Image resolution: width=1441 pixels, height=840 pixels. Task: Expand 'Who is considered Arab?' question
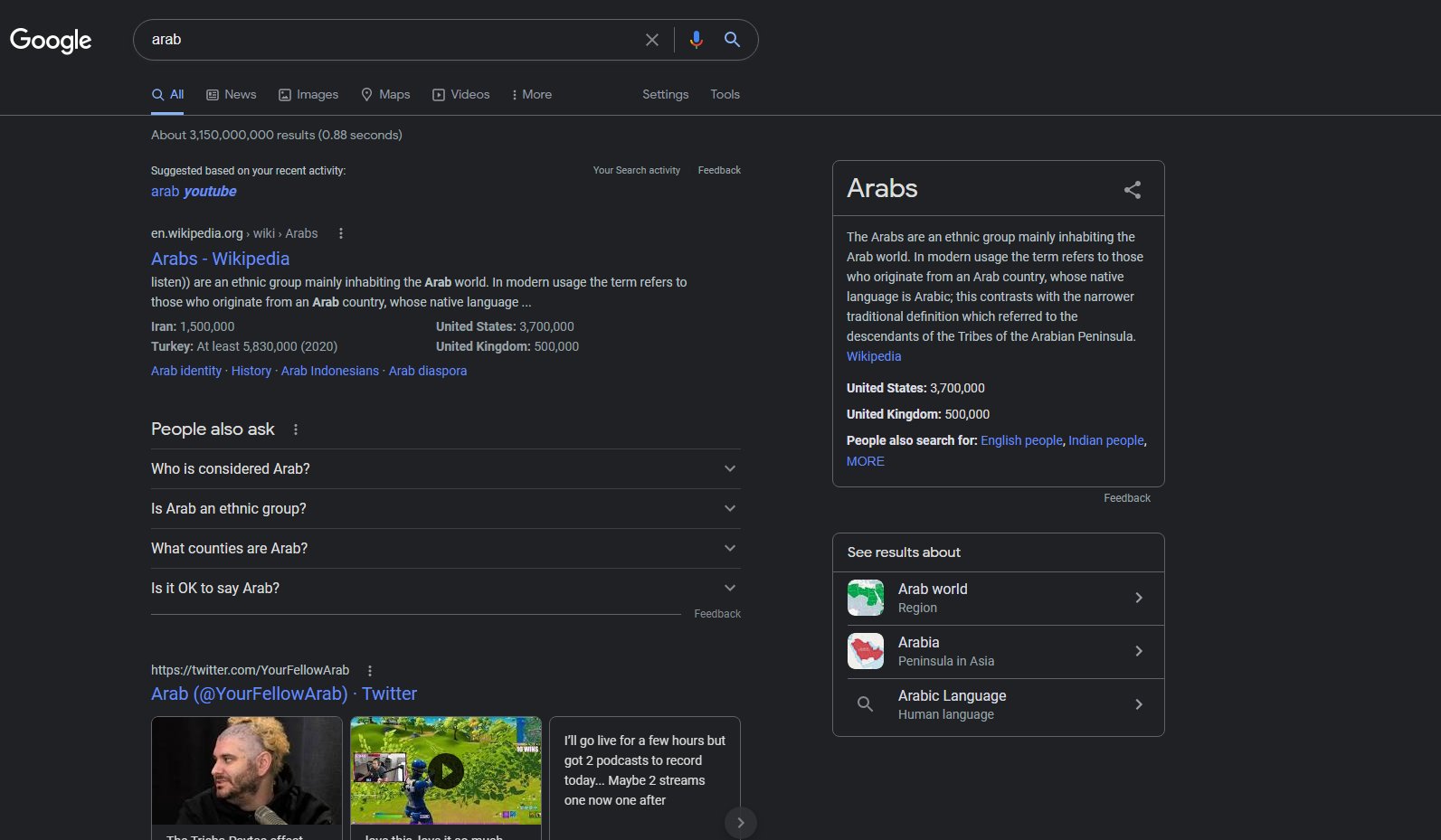[445, 468]
